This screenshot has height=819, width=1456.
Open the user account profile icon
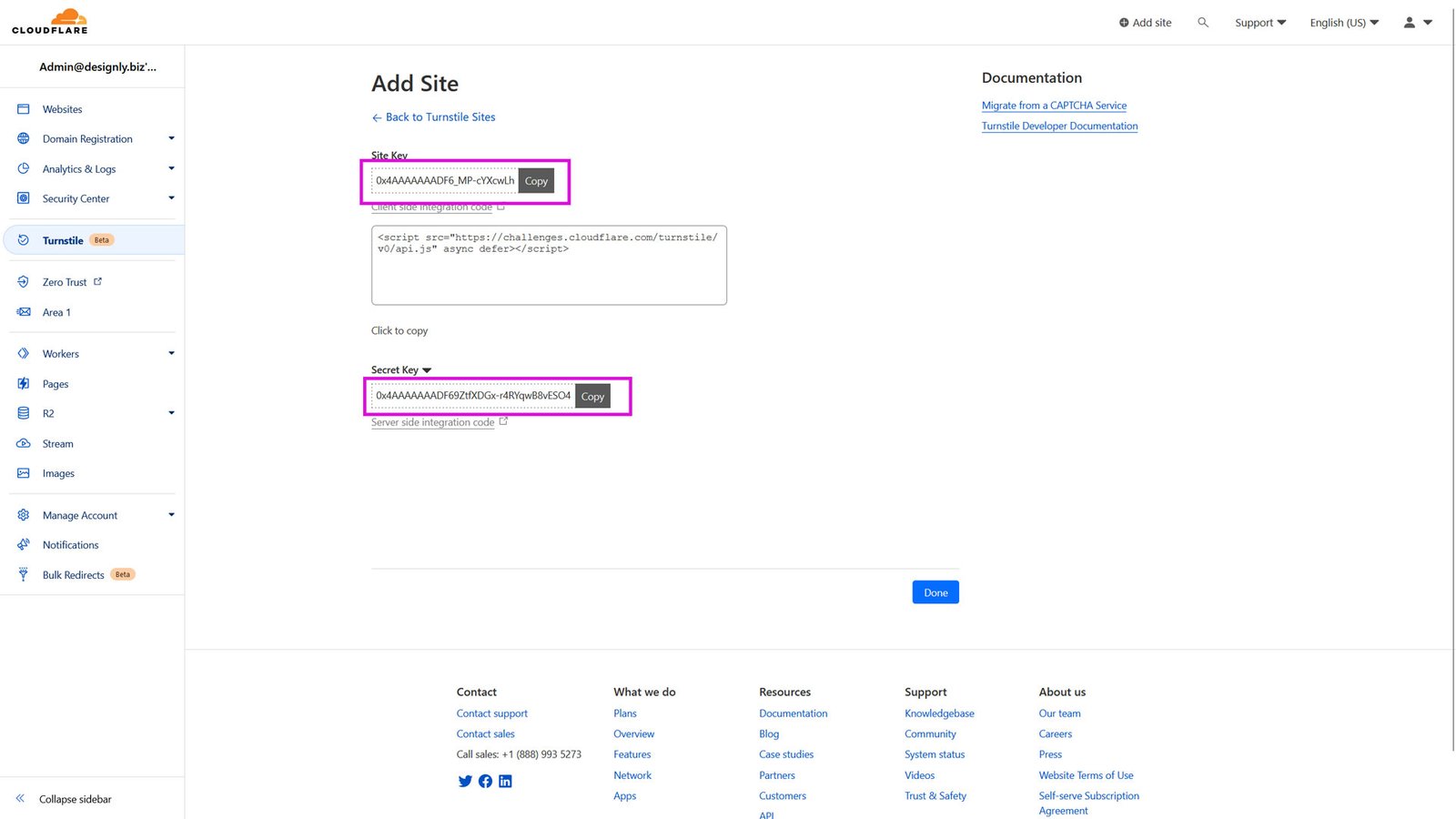click(x=1410, y=23)
